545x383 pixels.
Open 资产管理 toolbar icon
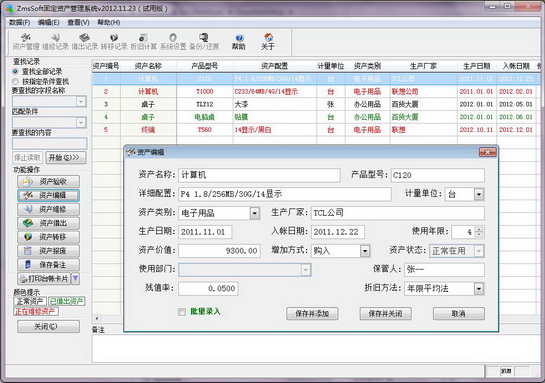tap(26, 41)
